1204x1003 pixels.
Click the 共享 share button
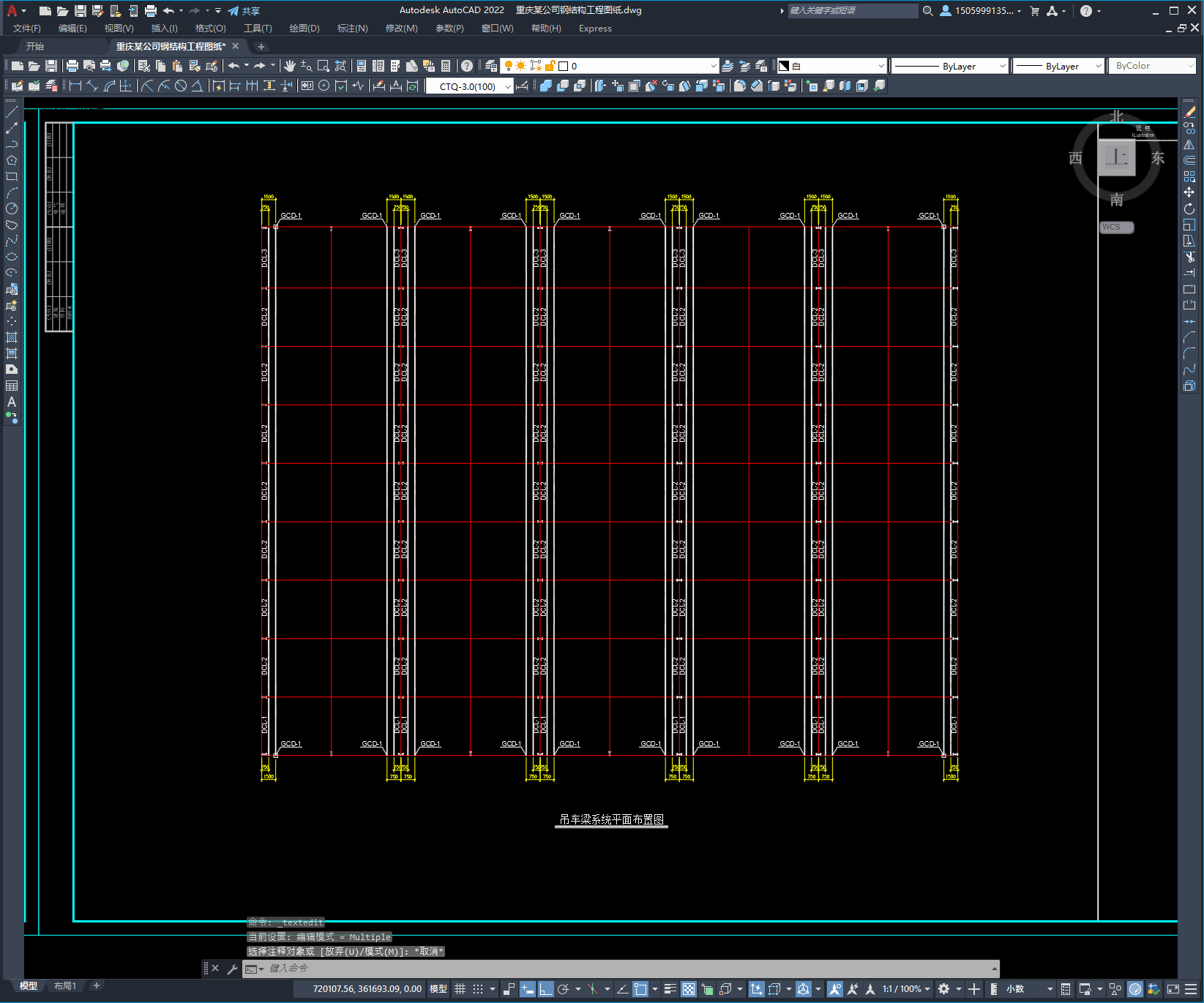pyautogui.click(x=244, y=11)
